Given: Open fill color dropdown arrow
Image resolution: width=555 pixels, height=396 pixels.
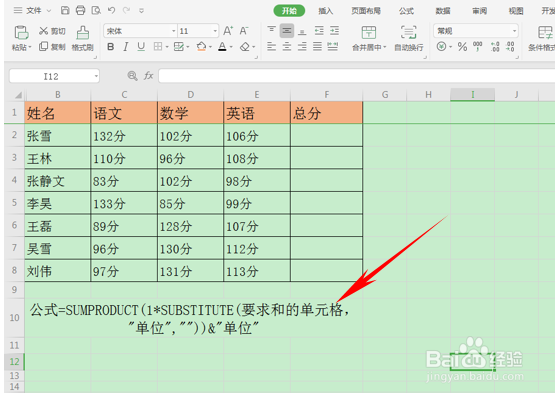Looking at the screenshot, I should pyautogui.click(x=211, y=47).
